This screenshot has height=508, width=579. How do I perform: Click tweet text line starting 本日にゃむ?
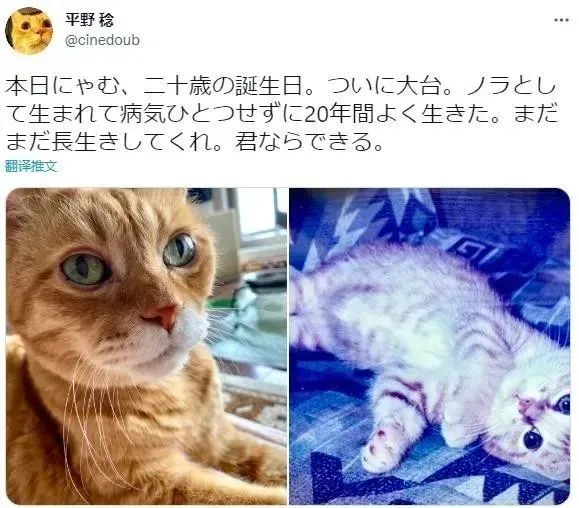coord(281,86)
